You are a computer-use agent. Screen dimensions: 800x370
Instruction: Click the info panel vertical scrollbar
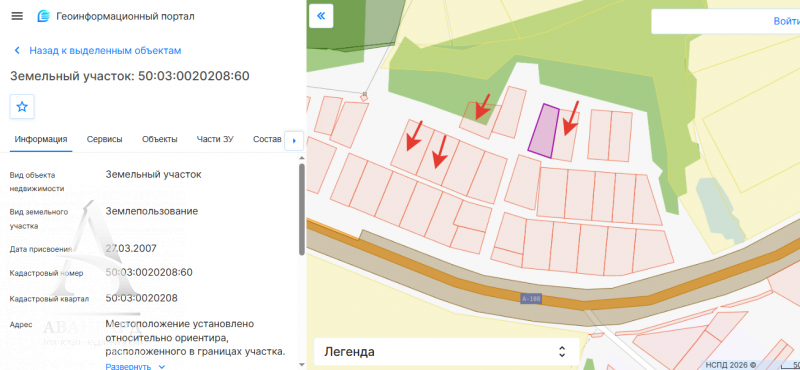[302, 209]
